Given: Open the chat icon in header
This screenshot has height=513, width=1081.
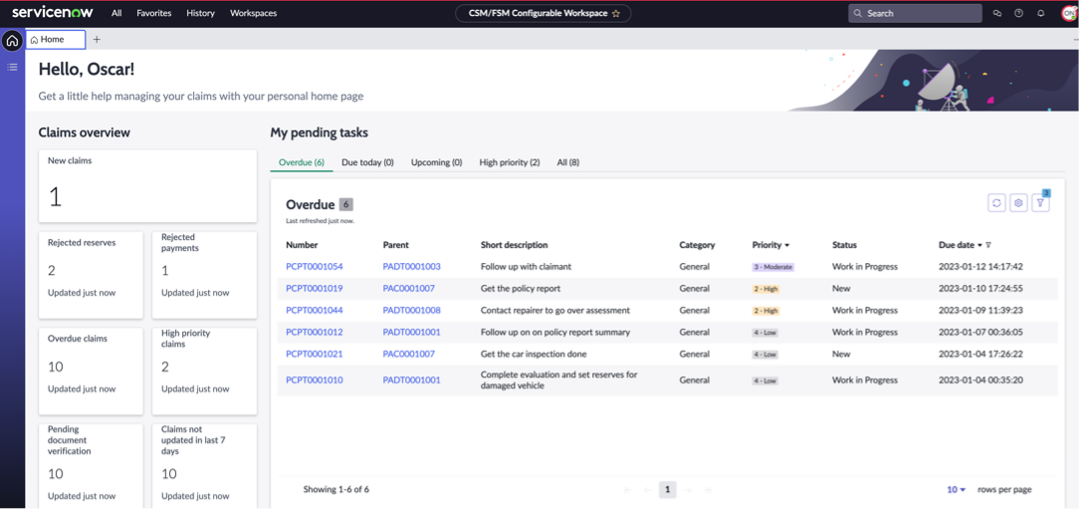Looking at the screenshot, I should pyautogui.click(x=997, y=13).
